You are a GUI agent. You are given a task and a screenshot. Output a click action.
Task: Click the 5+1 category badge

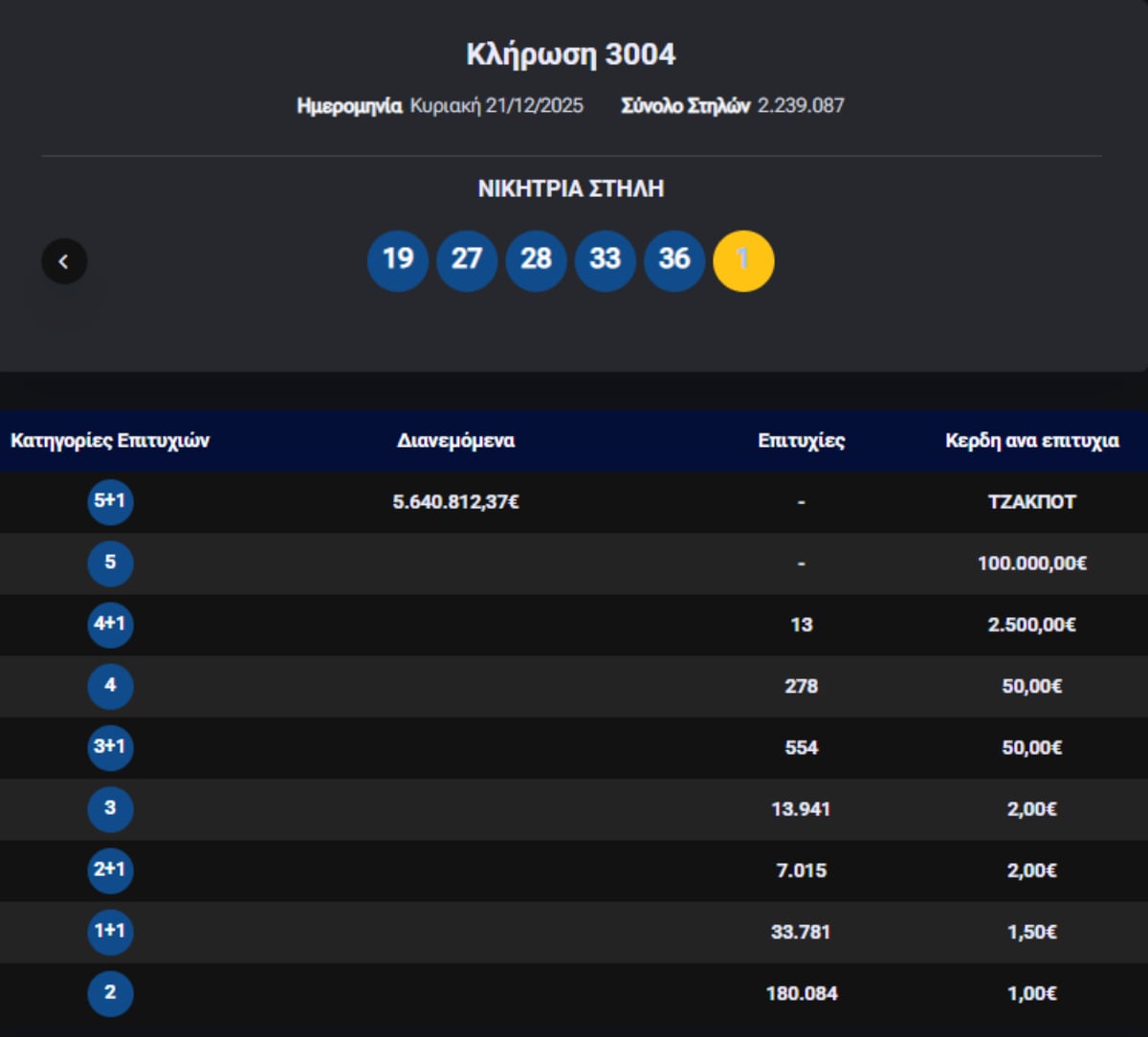coord(110,502)
